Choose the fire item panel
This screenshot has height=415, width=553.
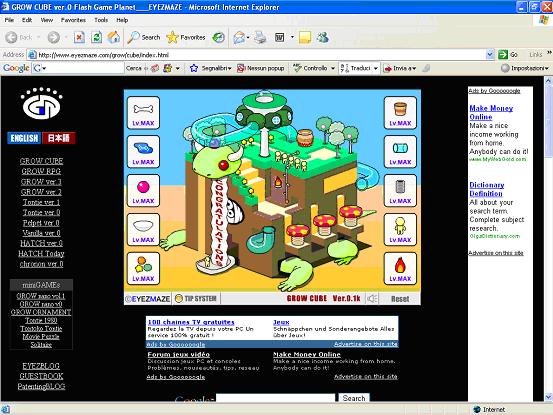[x=400, y=269]
